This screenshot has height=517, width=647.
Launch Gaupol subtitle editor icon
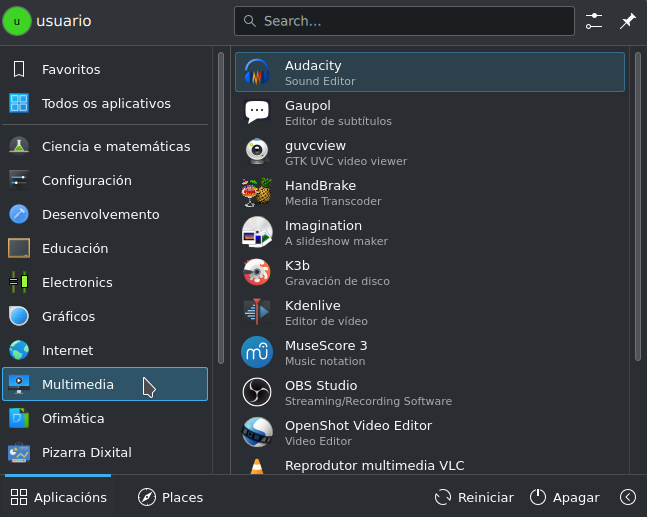[258, 112]
